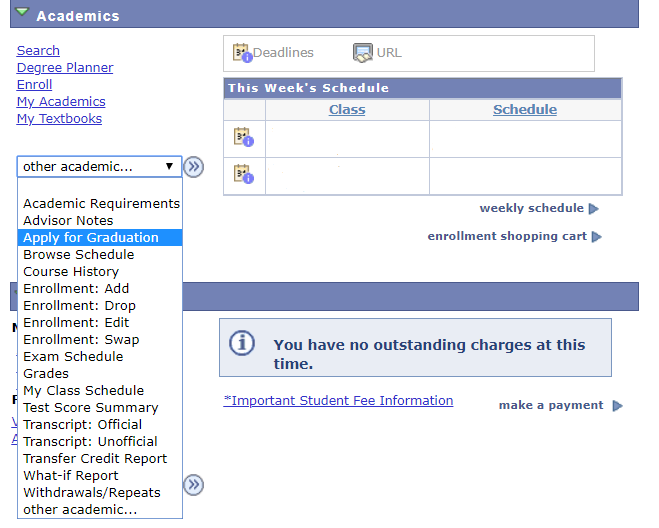This screenshot has height=528, width=659.
Task: Click the Enroll link
Action: pyautogui.click(x=34, y=84)
